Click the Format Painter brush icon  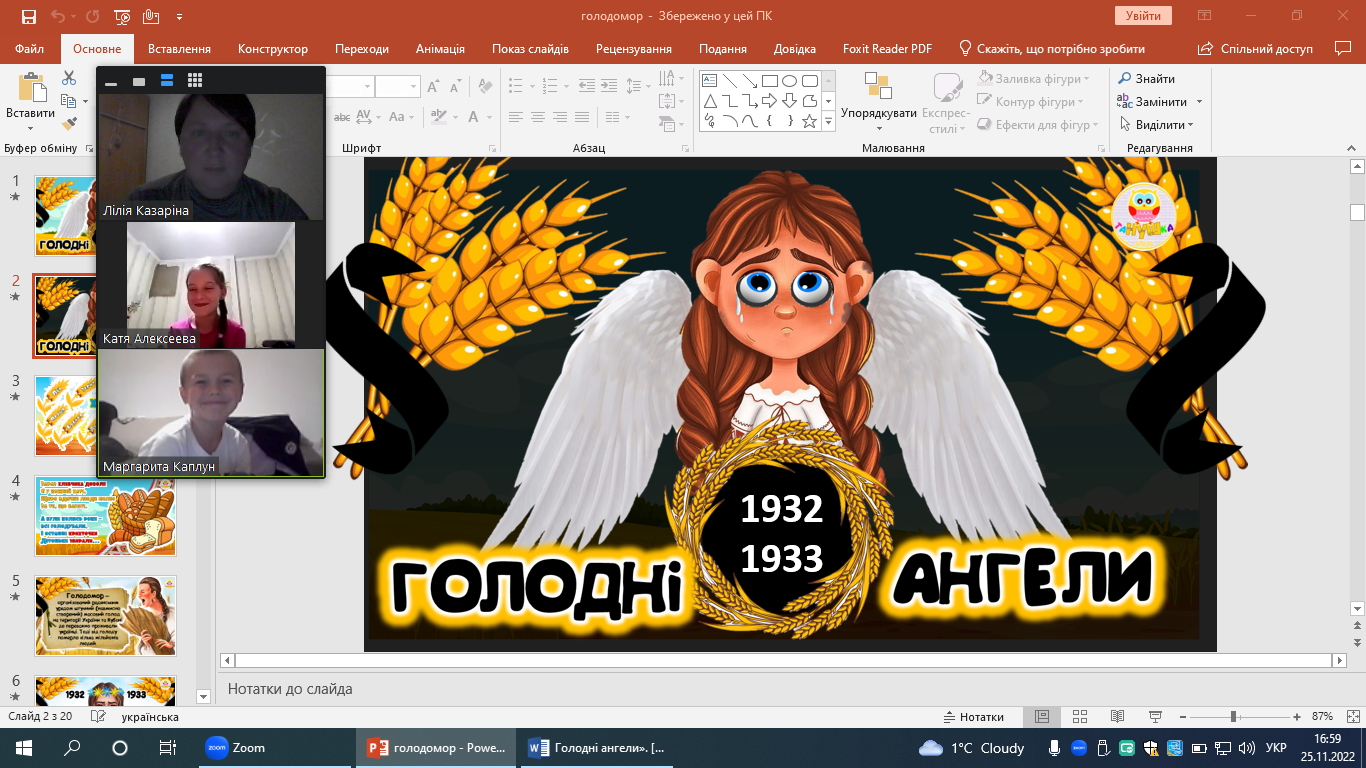click(69, 124)
